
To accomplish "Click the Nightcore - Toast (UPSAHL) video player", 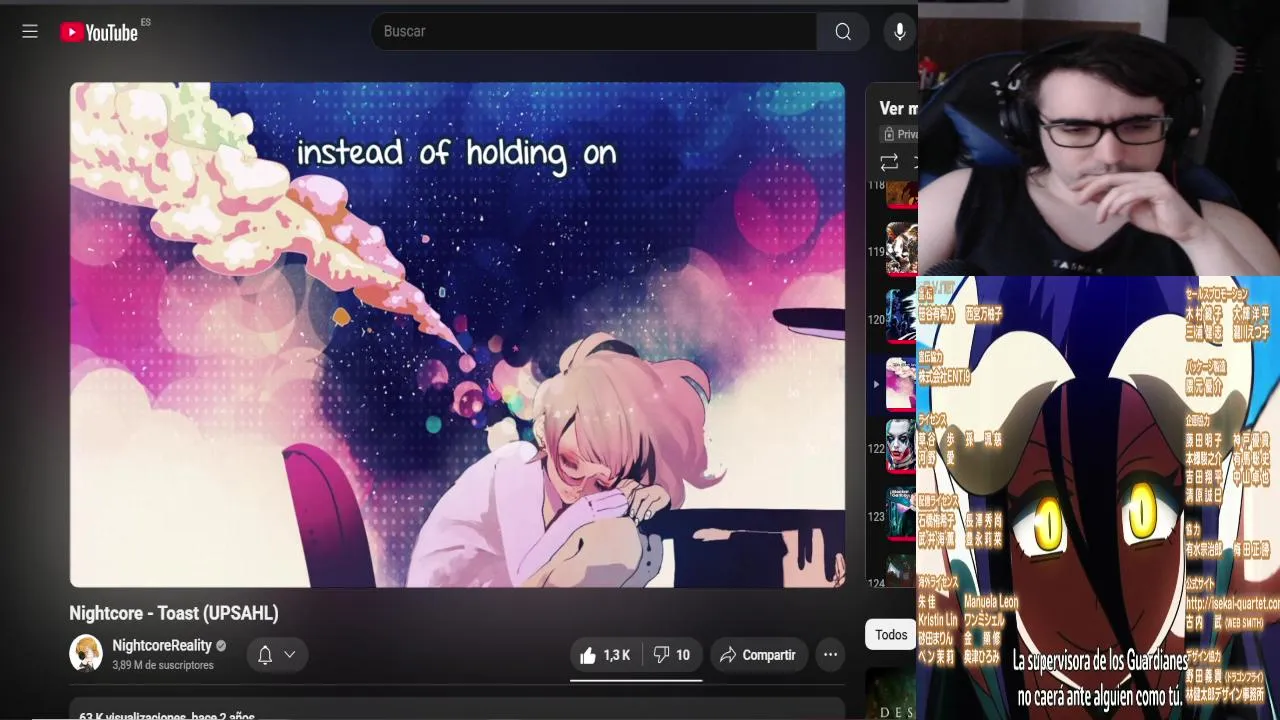I will (457, 335).
